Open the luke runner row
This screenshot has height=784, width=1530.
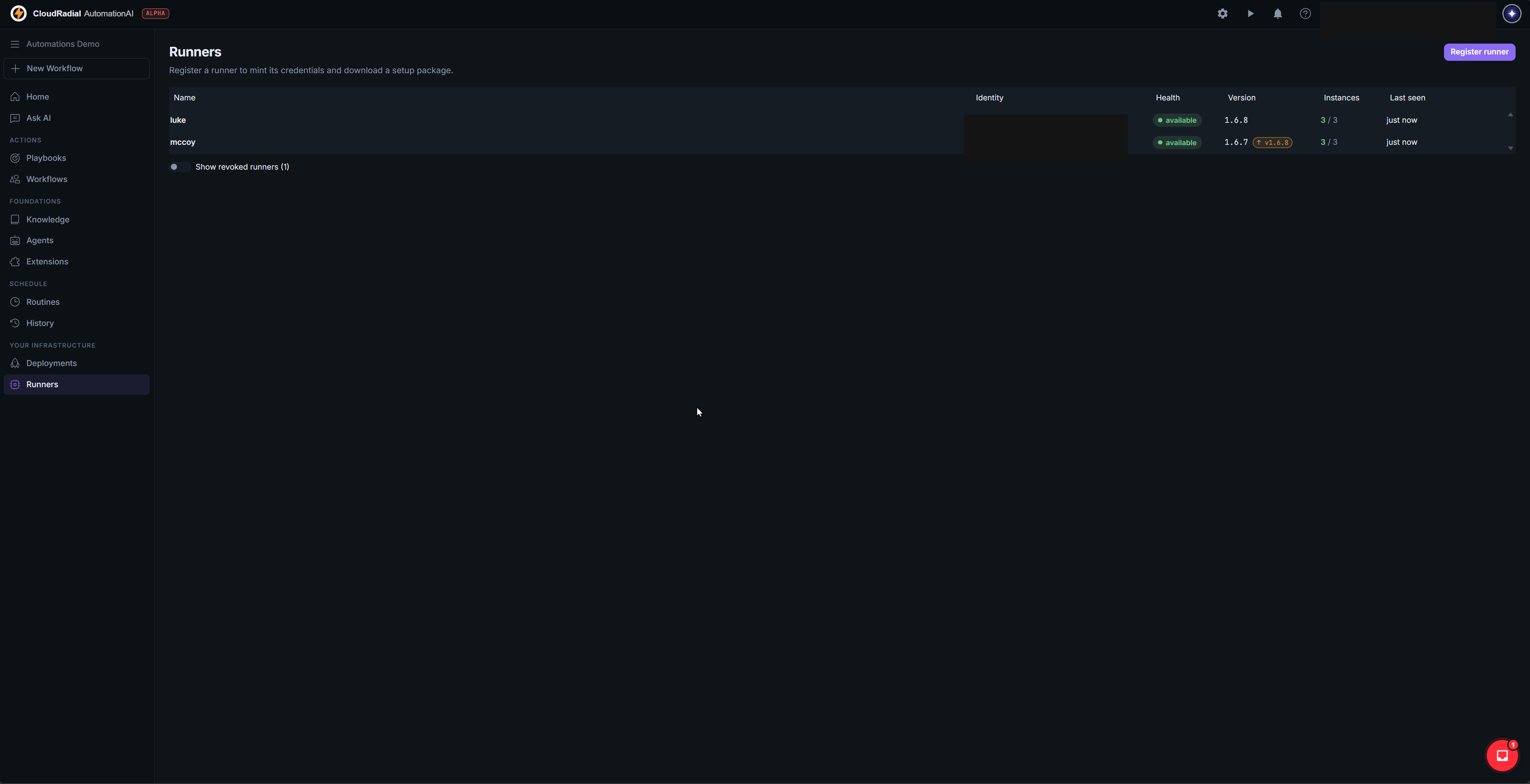[838, 120]
